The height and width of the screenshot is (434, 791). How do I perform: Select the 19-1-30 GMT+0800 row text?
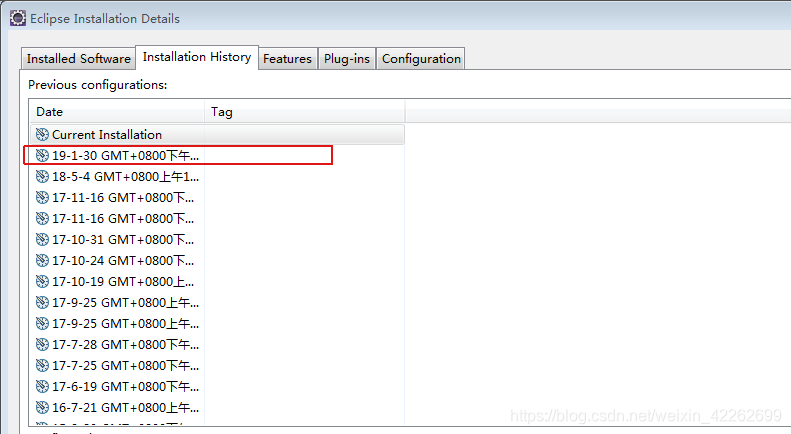[126, 155]
